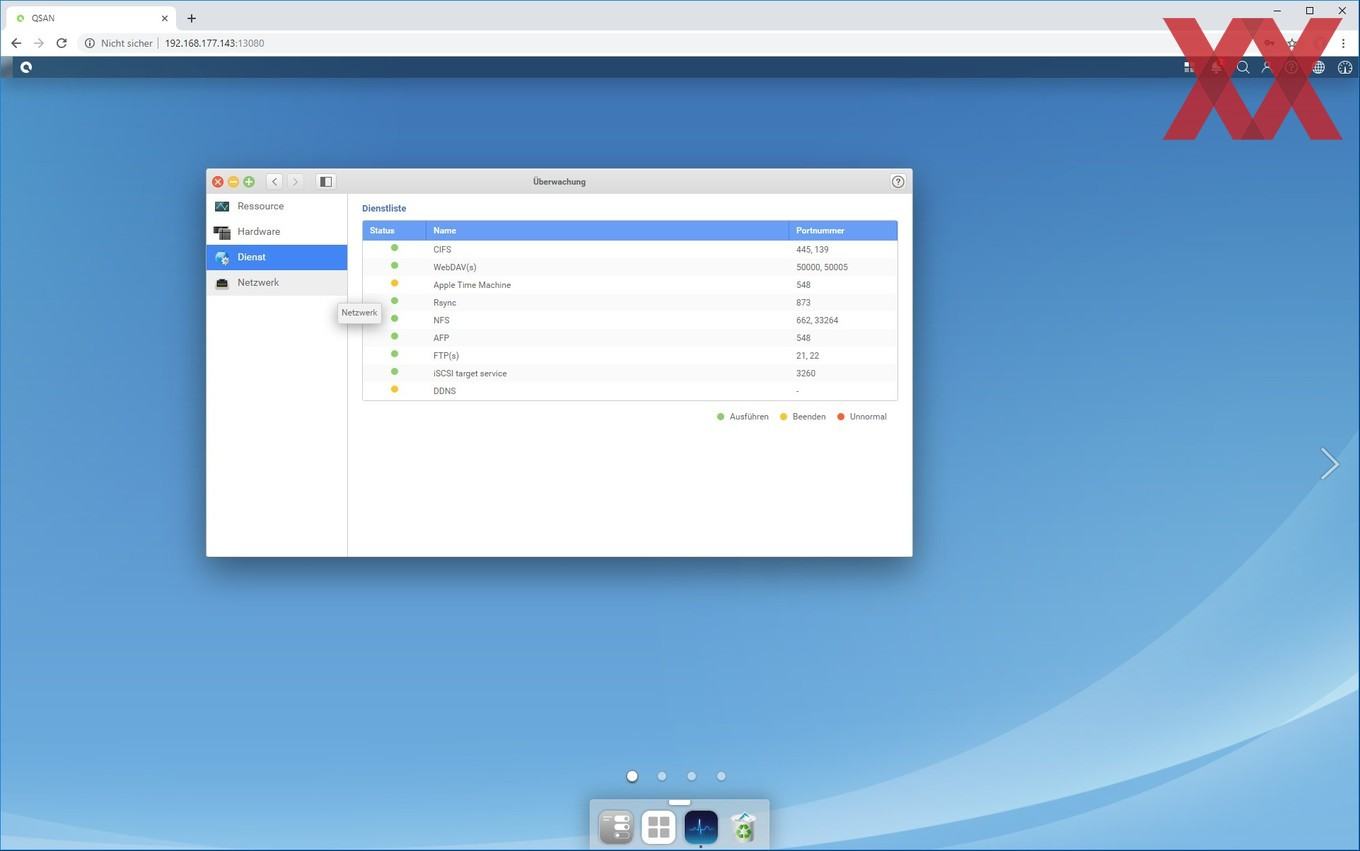Open the monitoring heartbeat app in dock
The image size is (1360, 851).
701,827
